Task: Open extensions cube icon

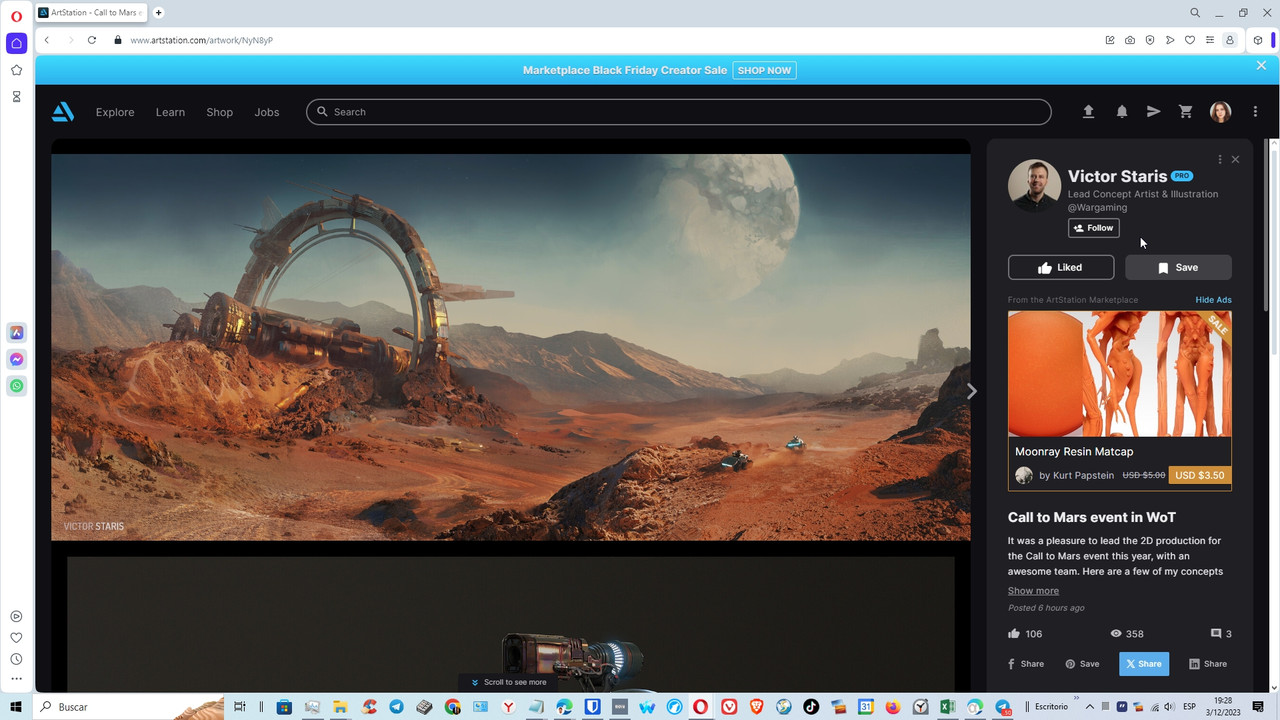Action: (x=1258, y=40)
